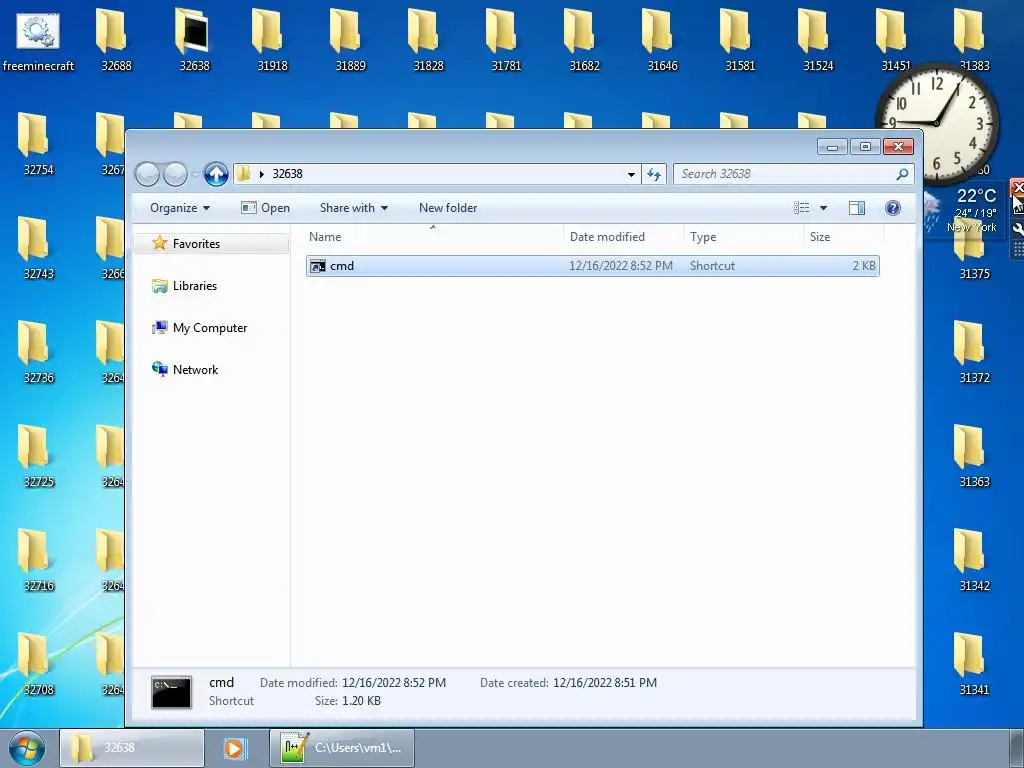The height and width of the screenshot is (768, 1024).
Task: Click into the Search 32638 field
Action: (x=786, y=174)
